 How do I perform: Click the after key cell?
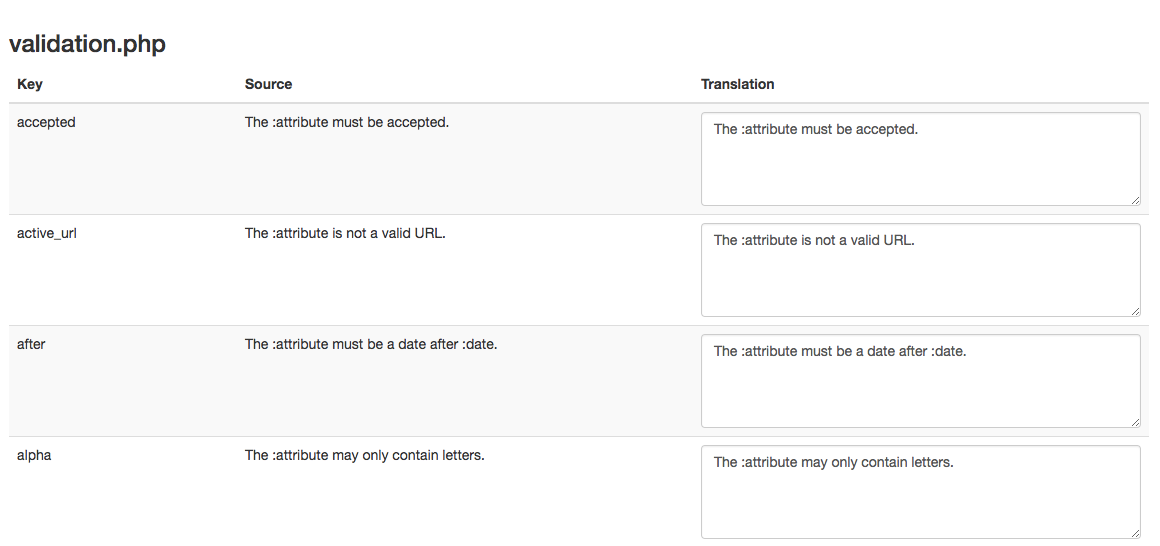[x=31, y=344]
